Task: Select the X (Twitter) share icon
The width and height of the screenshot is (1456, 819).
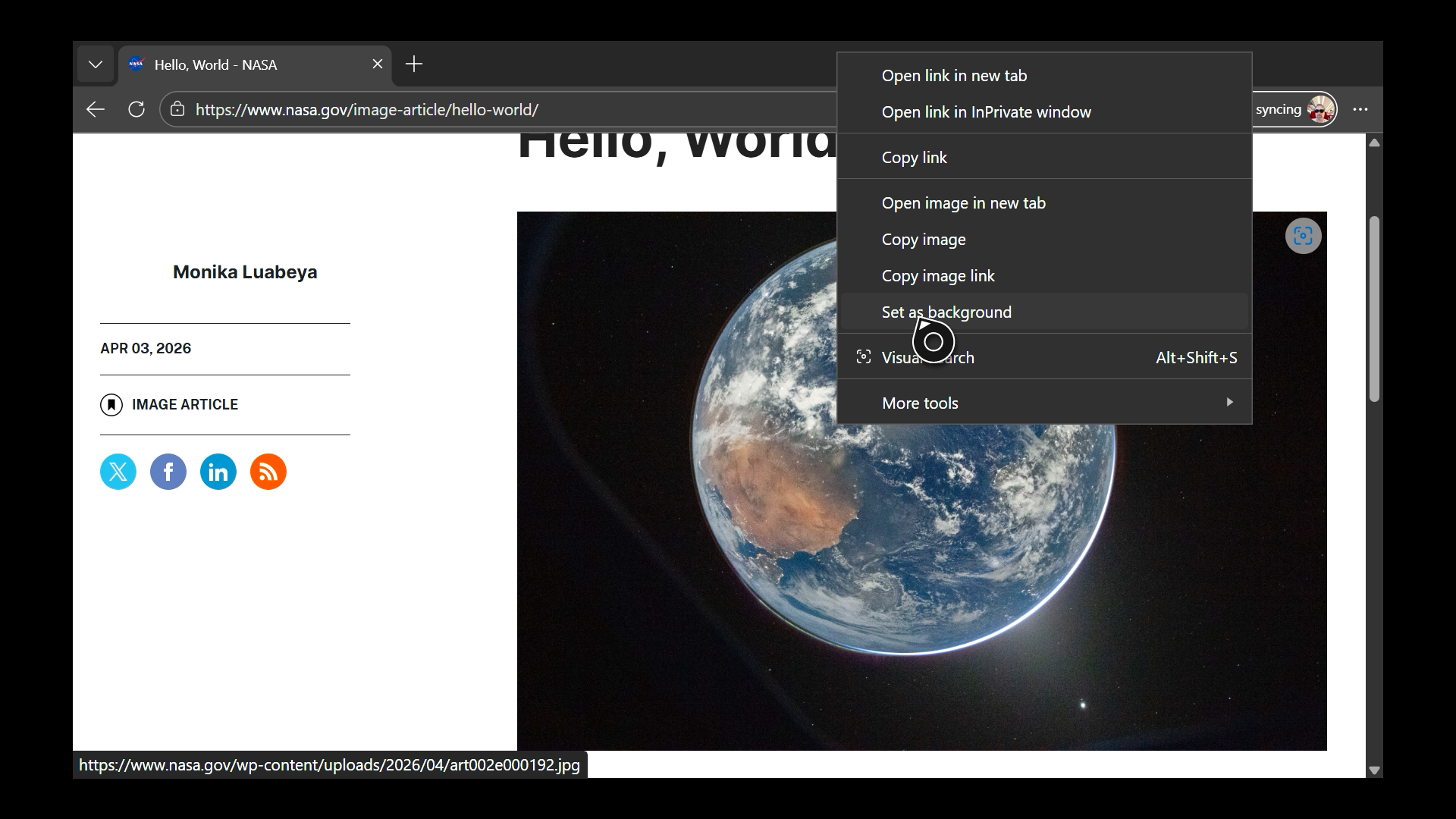Action: point(118,472)
